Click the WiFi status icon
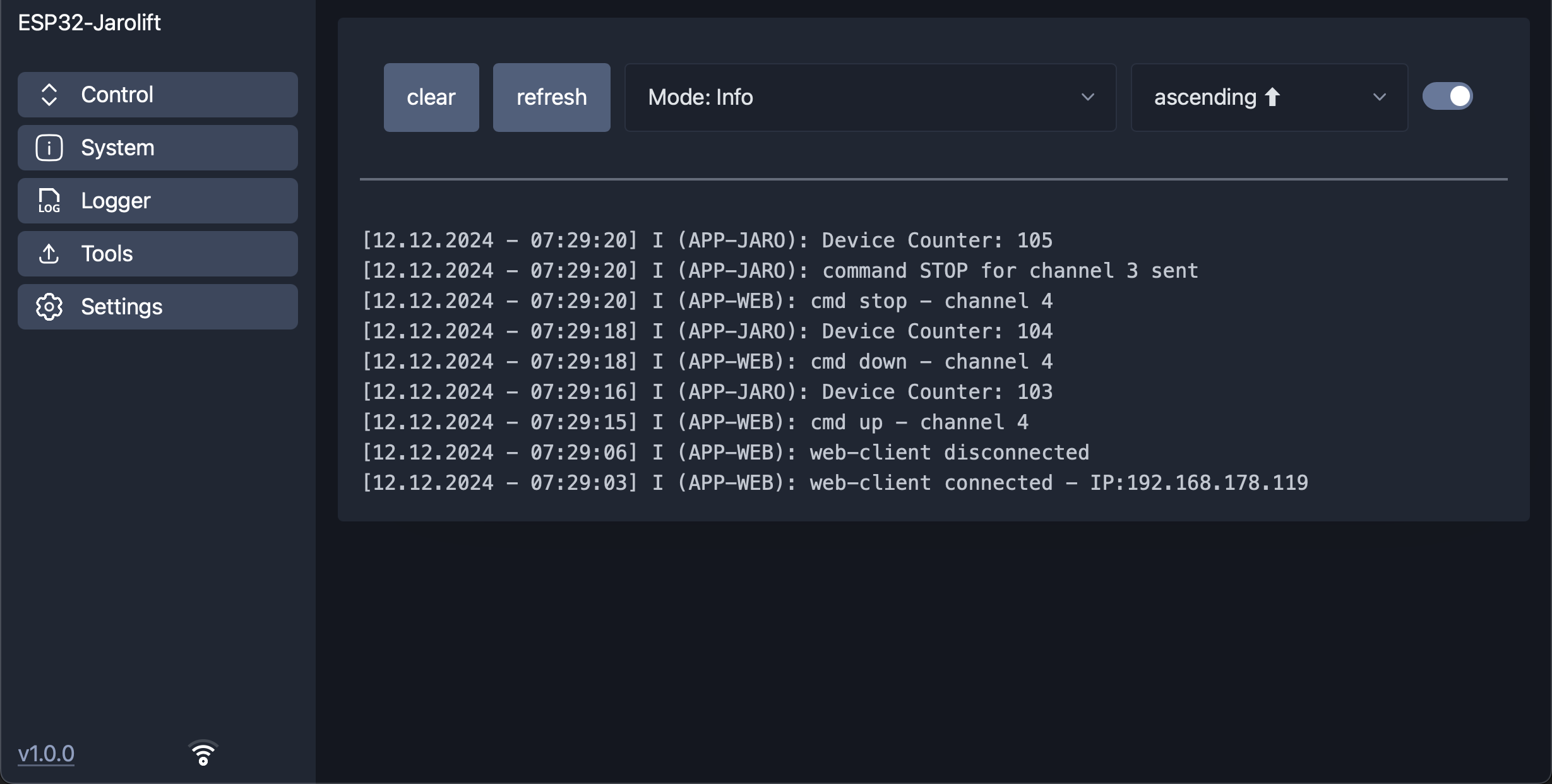Viewport: 1552px width, 784px height. (203, 752)
